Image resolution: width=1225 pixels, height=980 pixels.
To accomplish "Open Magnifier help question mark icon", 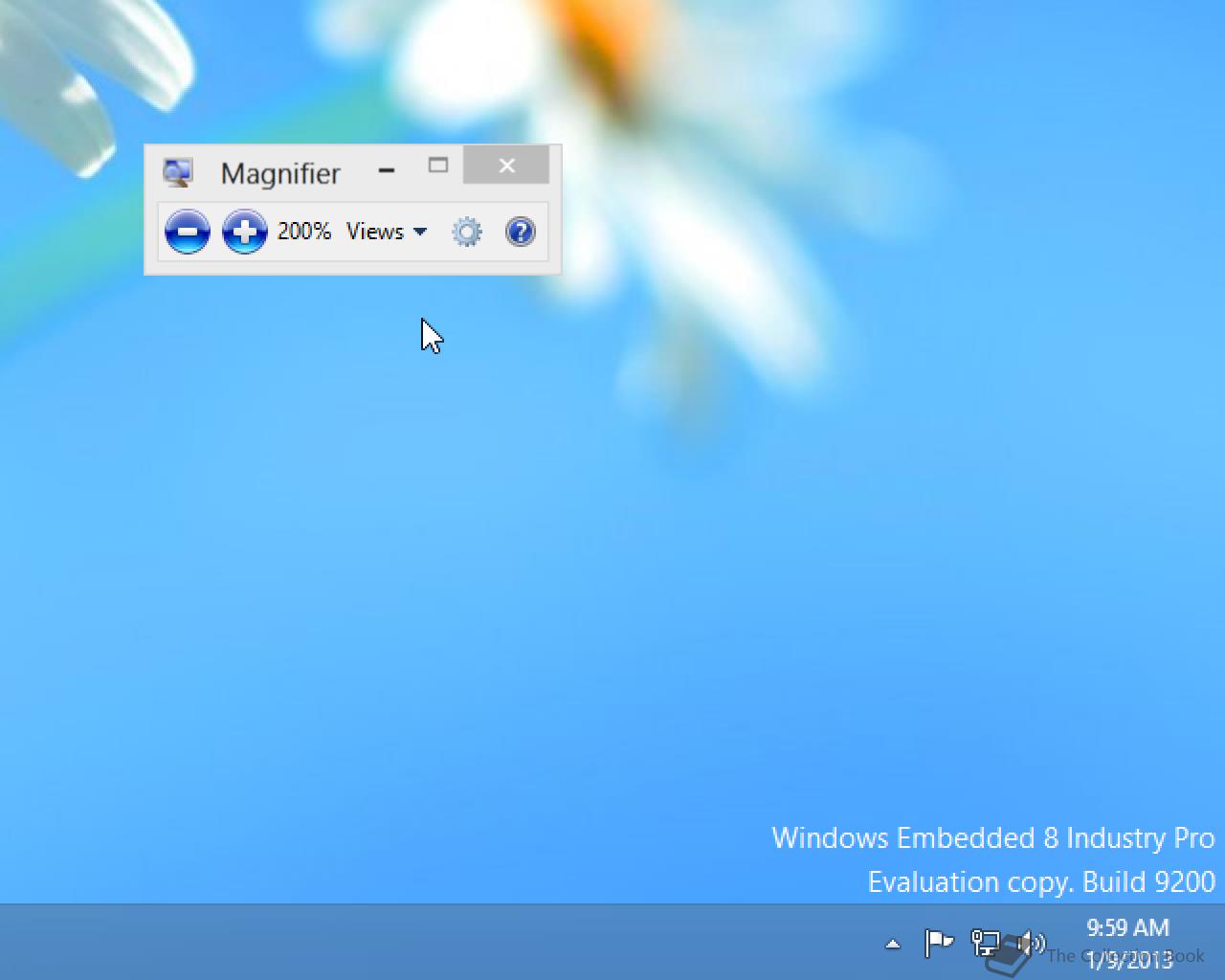I will click(521, 232).
